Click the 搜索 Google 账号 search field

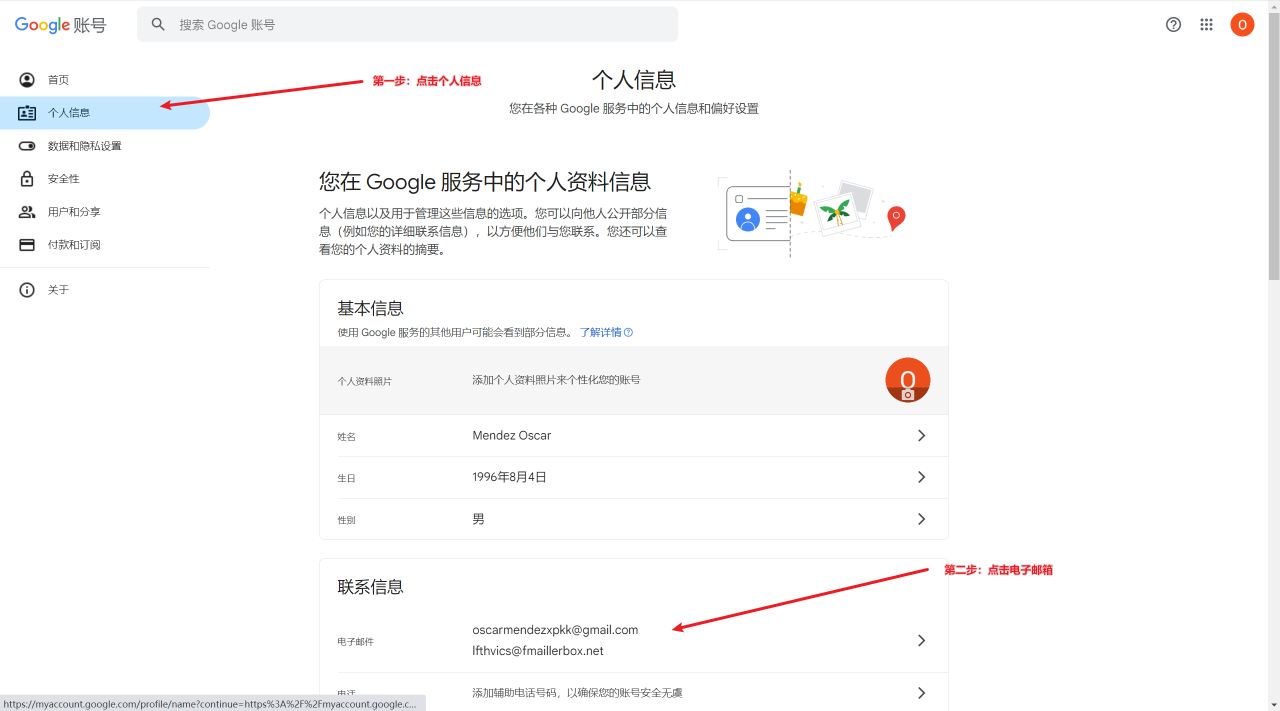click(x=420, y=25)
